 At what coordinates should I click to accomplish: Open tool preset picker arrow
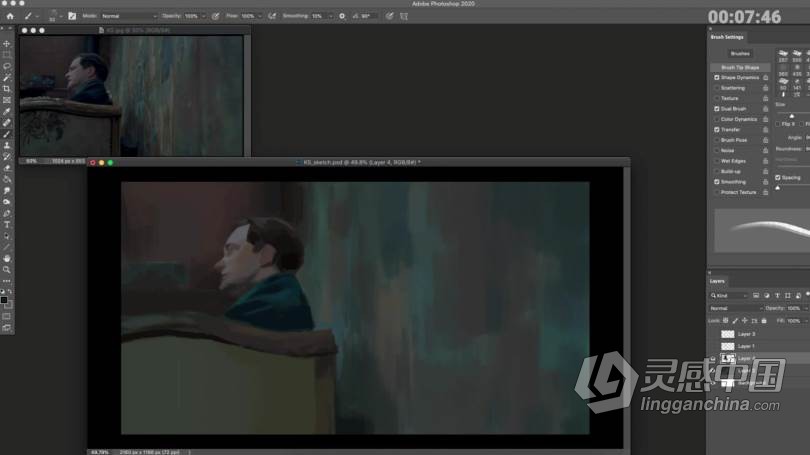click(37, 17)
